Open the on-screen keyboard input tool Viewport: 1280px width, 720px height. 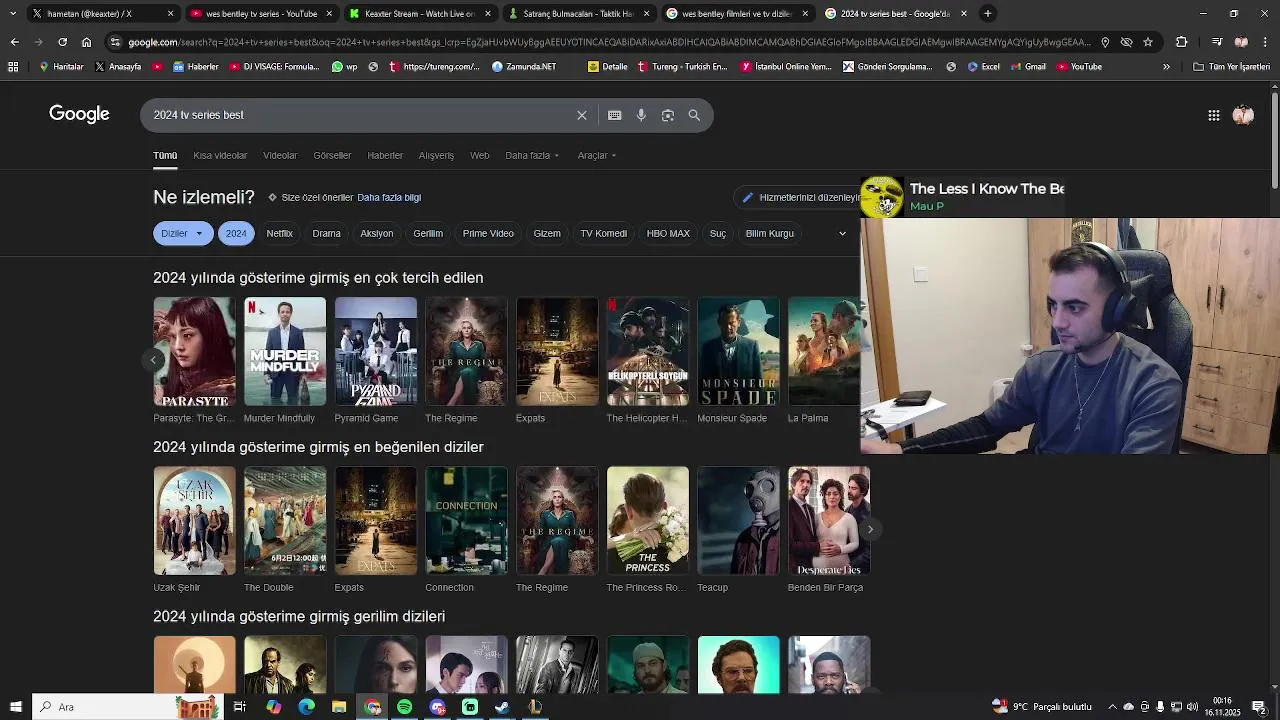[615, 115]
